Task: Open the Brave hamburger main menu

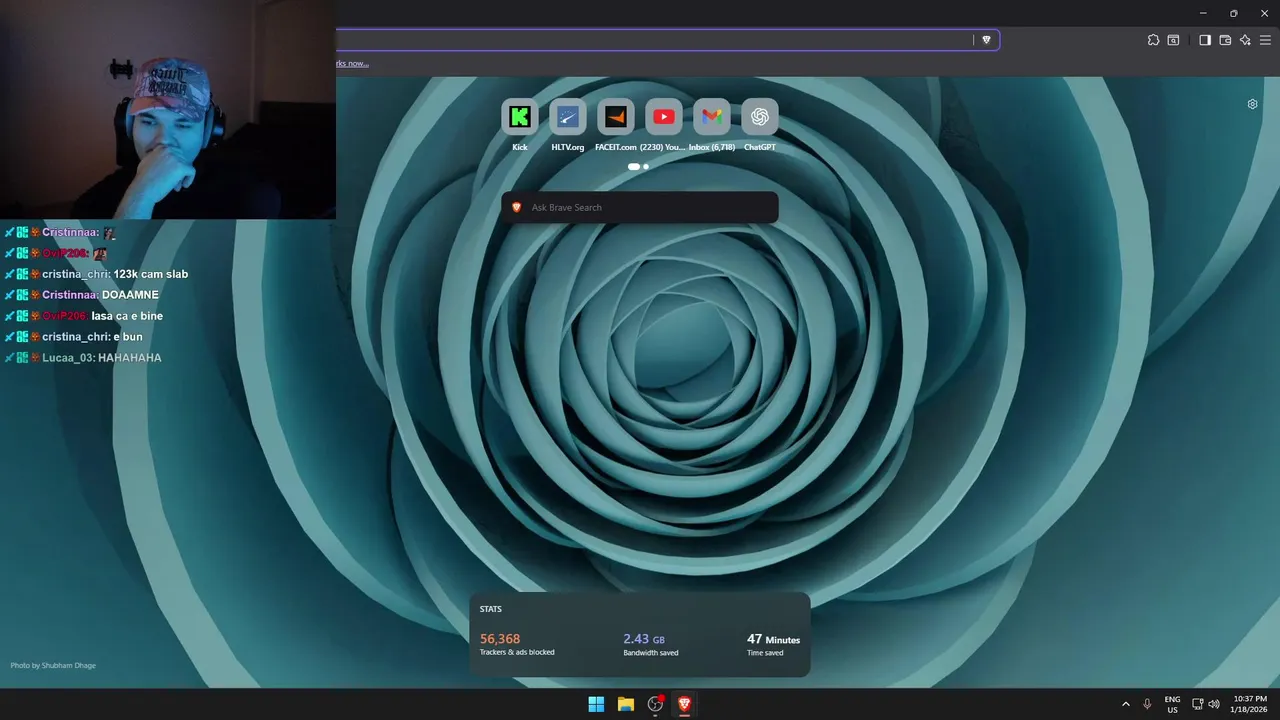Action: (x=1265, y=40)
